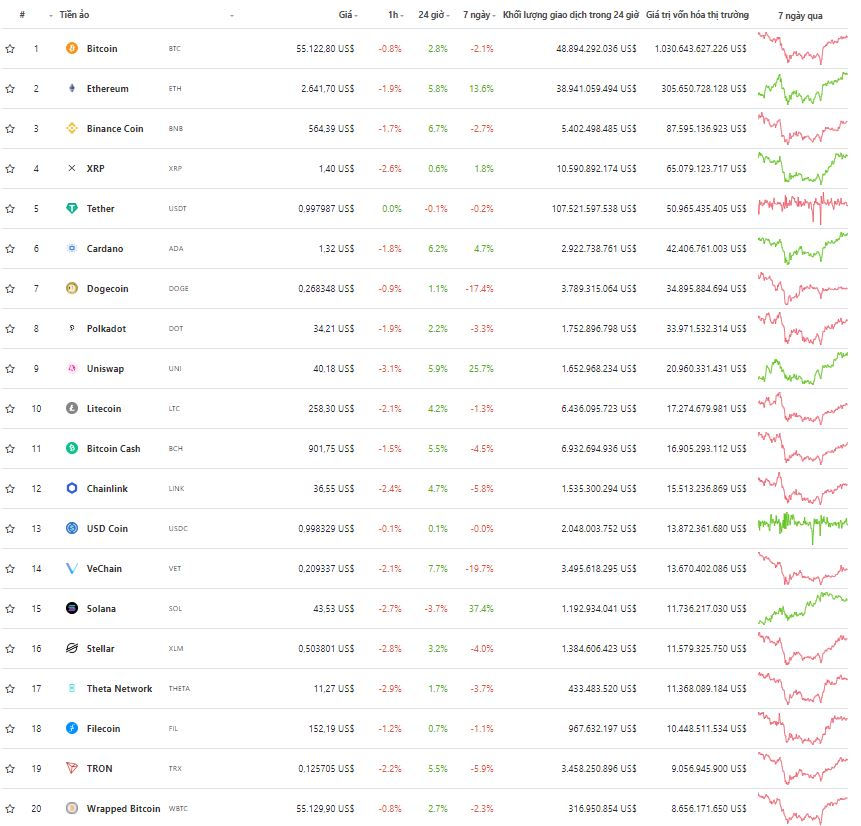Open Tether's 7-day sparkline chart
Image resolution: width=861 pixels, height=826 pixels.
(x=803, y=209)
